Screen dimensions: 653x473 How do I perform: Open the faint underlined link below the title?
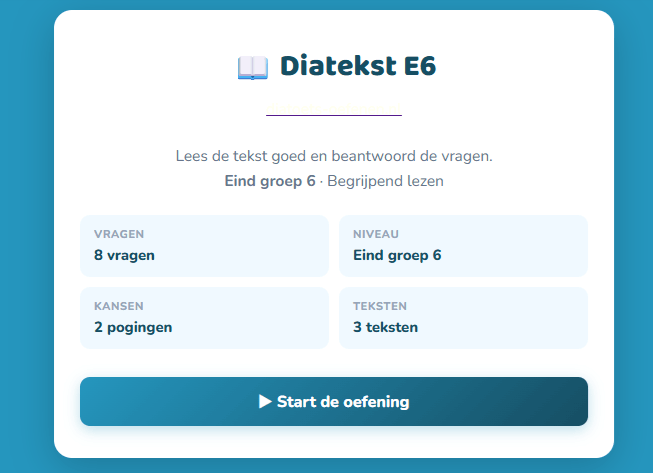(x=334, y=107)
